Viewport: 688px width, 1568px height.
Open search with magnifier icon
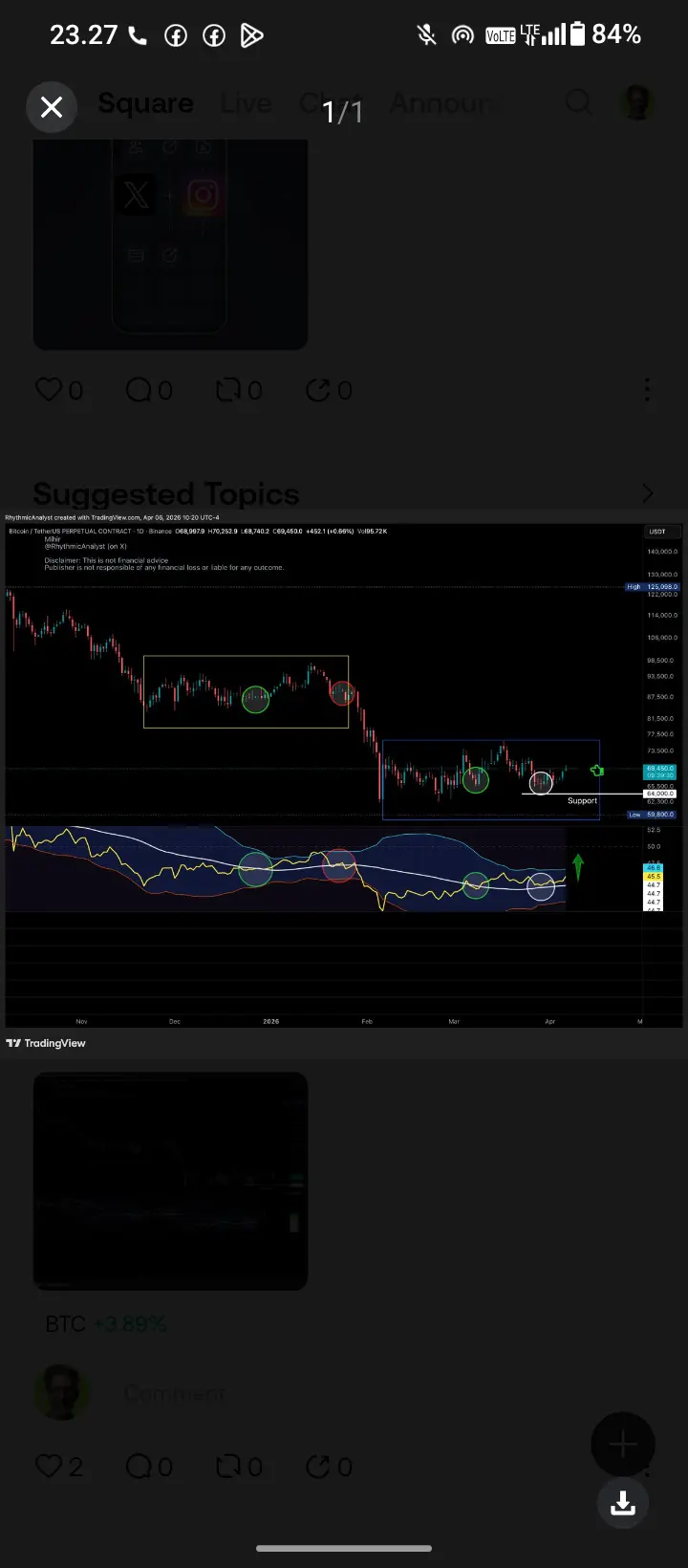pos(578,102)
